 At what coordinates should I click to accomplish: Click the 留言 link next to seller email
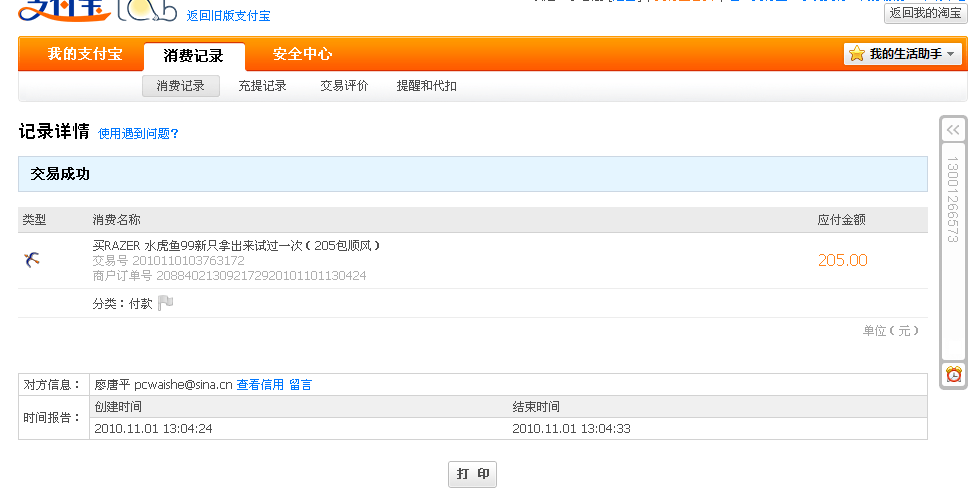click(x=300, y=384)
